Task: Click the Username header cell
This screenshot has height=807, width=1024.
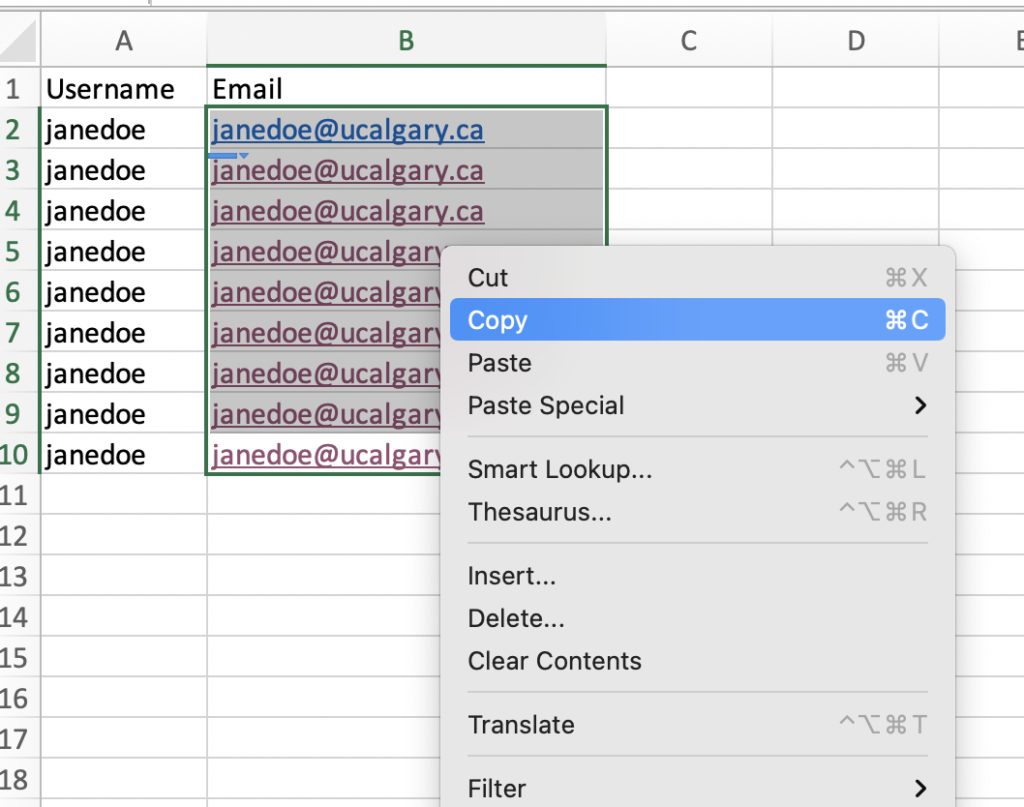Action: tap(124, 88)
